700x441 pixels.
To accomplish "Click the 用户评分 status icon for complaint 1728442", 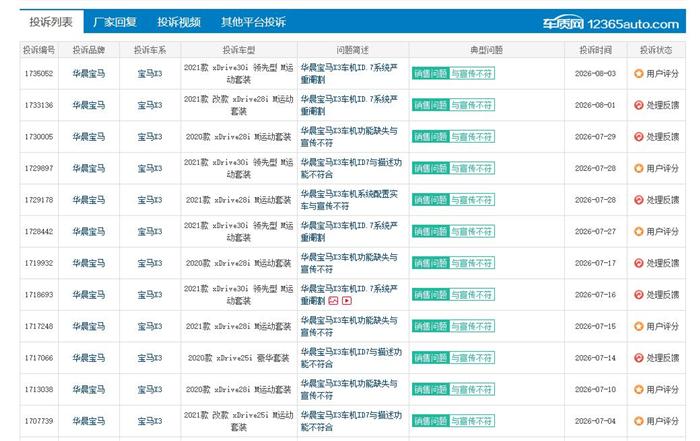I will point(638,232).
